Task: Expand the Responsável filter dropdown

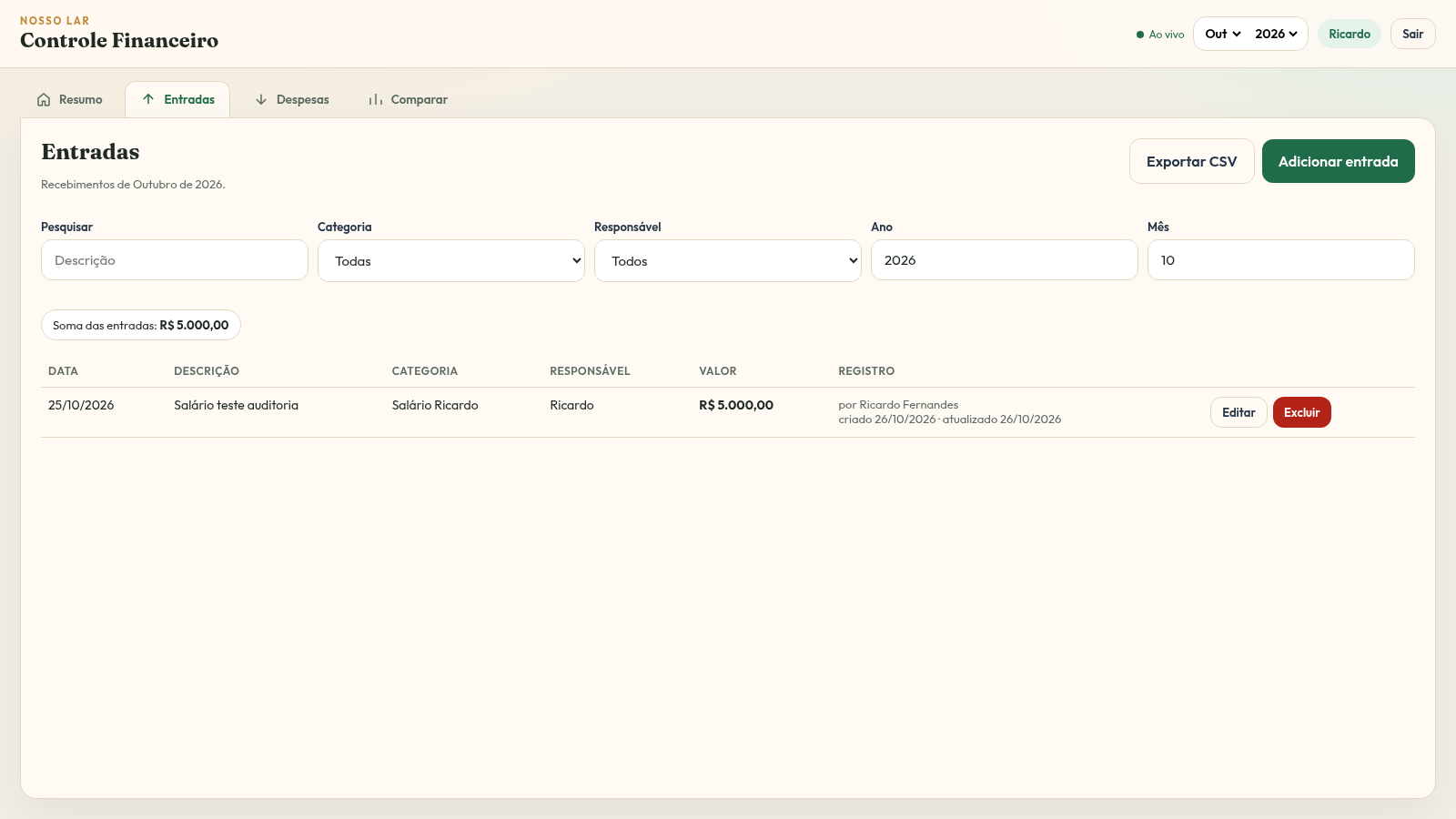Action: (x=728, y=261)
